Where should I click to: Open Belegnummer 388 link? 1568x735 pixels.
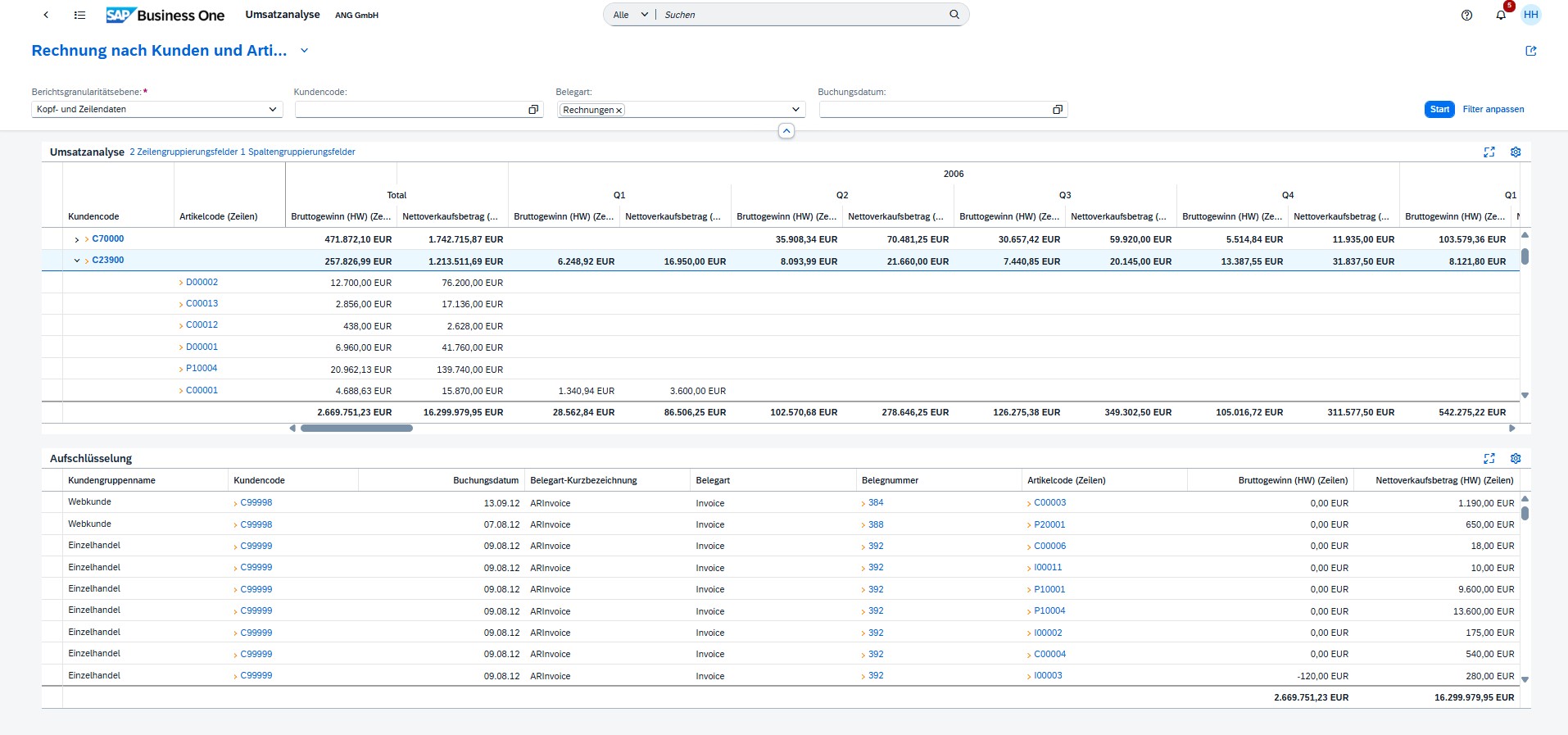point(876,524)
